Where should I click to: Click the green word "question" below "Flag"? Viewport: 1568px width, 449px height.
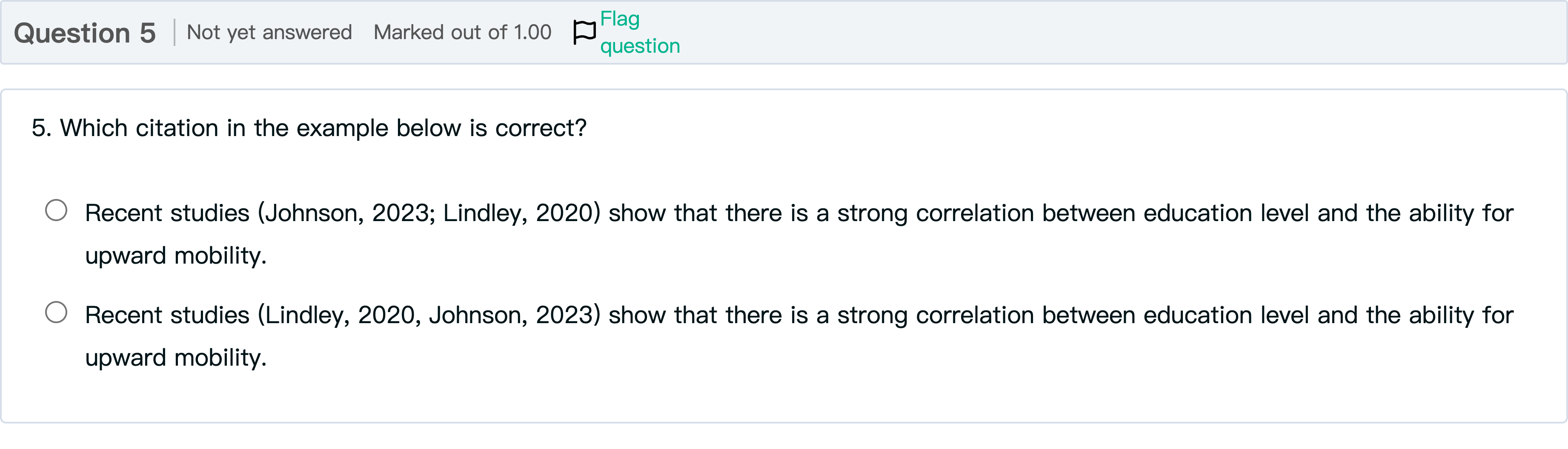pyautogui.click(x=640, y=46)
